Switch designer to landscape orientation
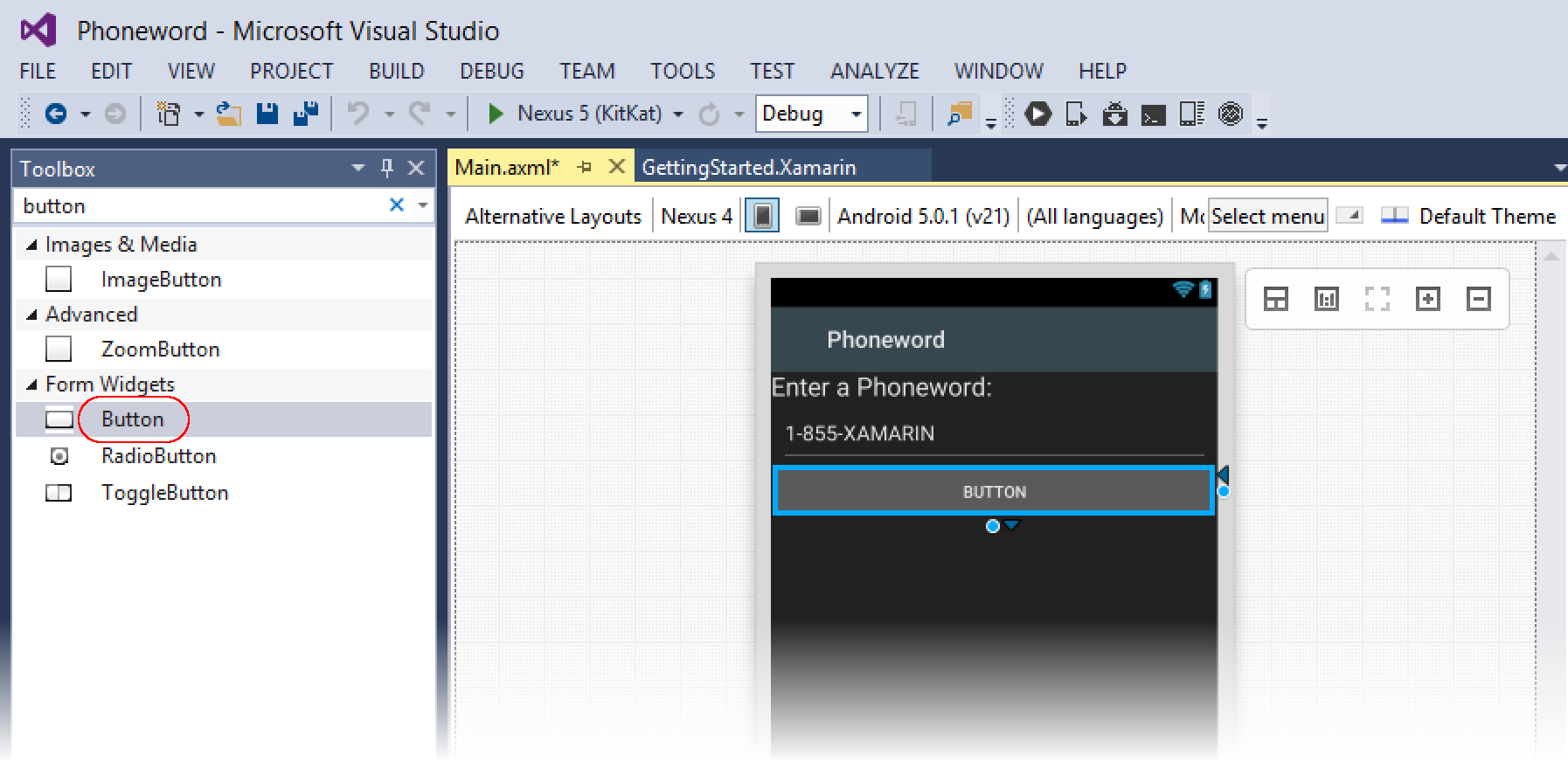 [x=808, y=216]
